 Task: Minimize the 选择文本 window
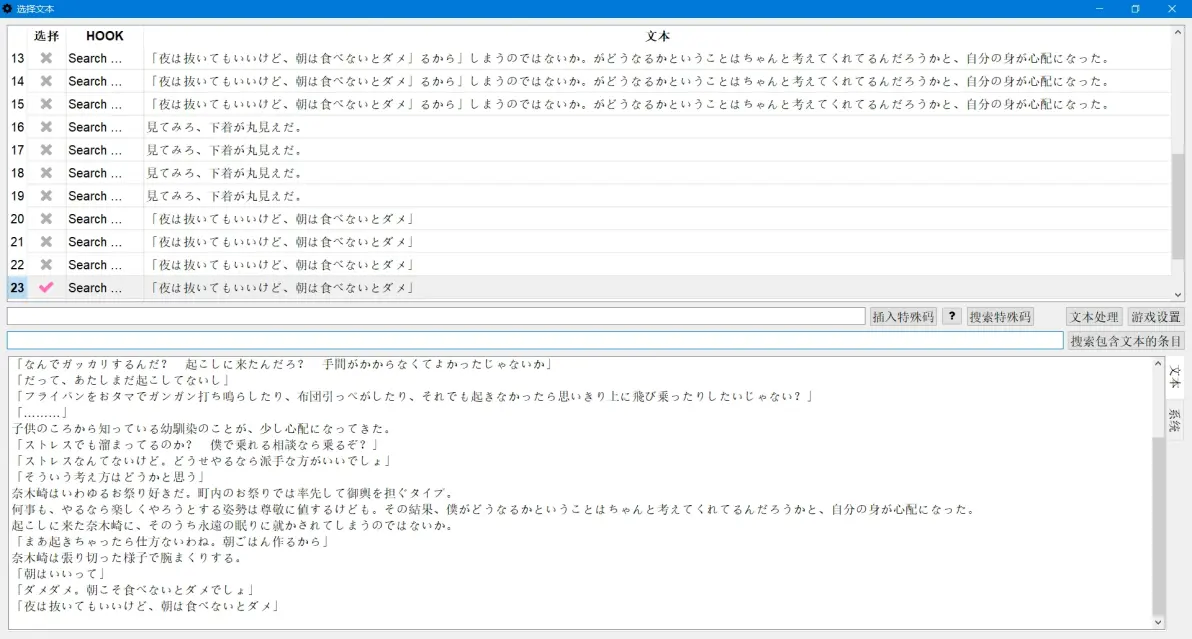click(x=1099, y=8)
